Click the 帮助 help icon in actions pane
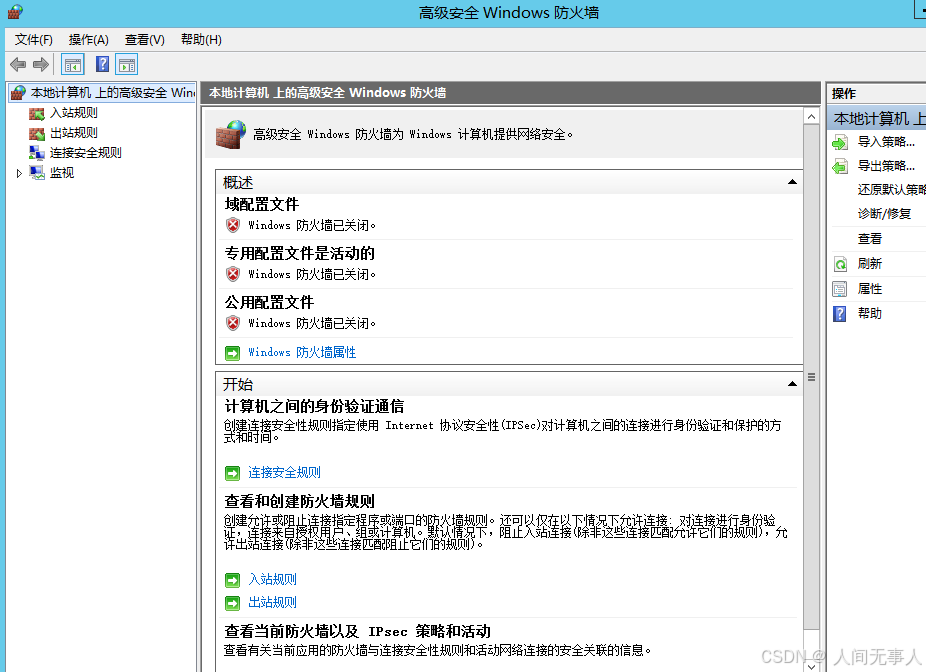 (x=840, y=314)
